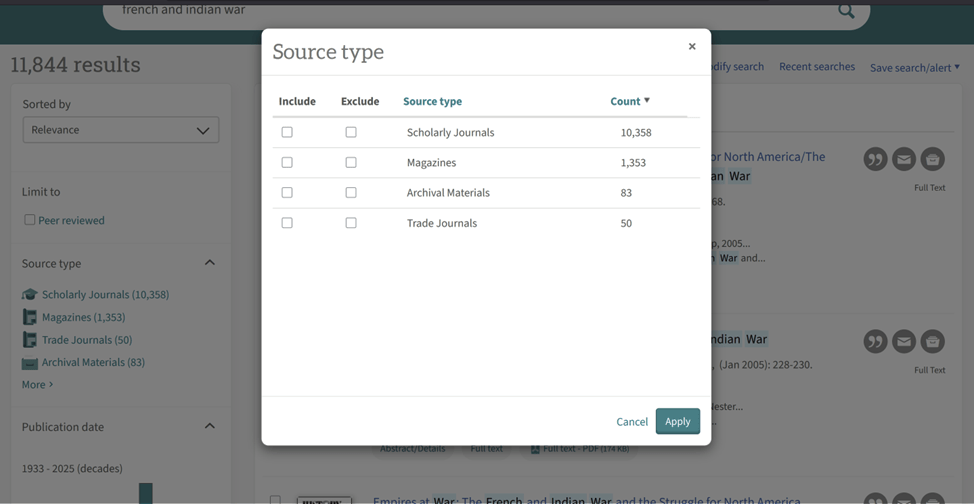Enable the Peer reviewed checkbox
The width and height of the screenshot is (974, 504).
[x=29, y=220]
